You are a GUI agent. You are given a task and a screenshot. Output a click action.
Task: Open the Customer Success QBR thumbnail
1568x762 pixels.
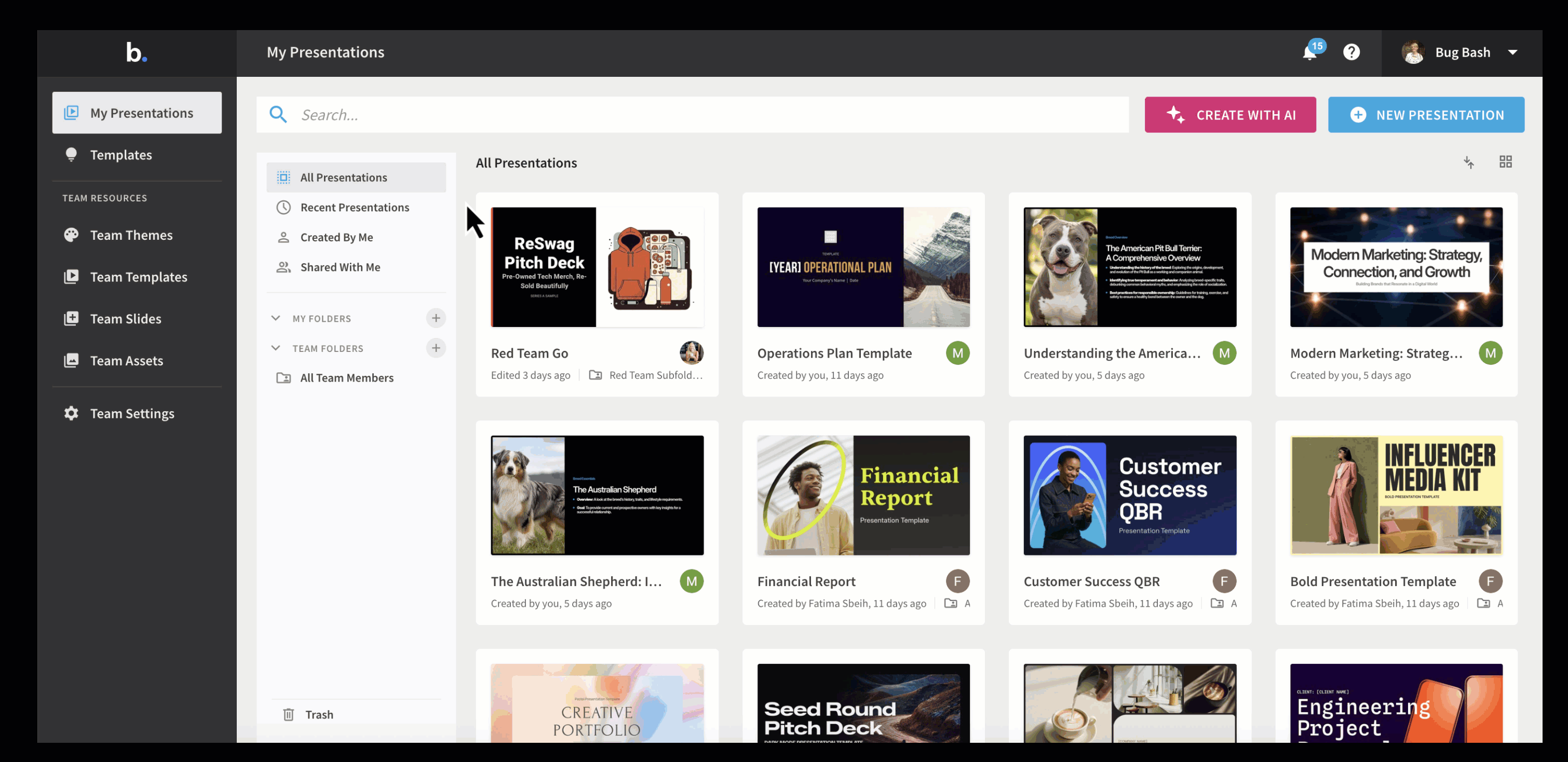1130,495
